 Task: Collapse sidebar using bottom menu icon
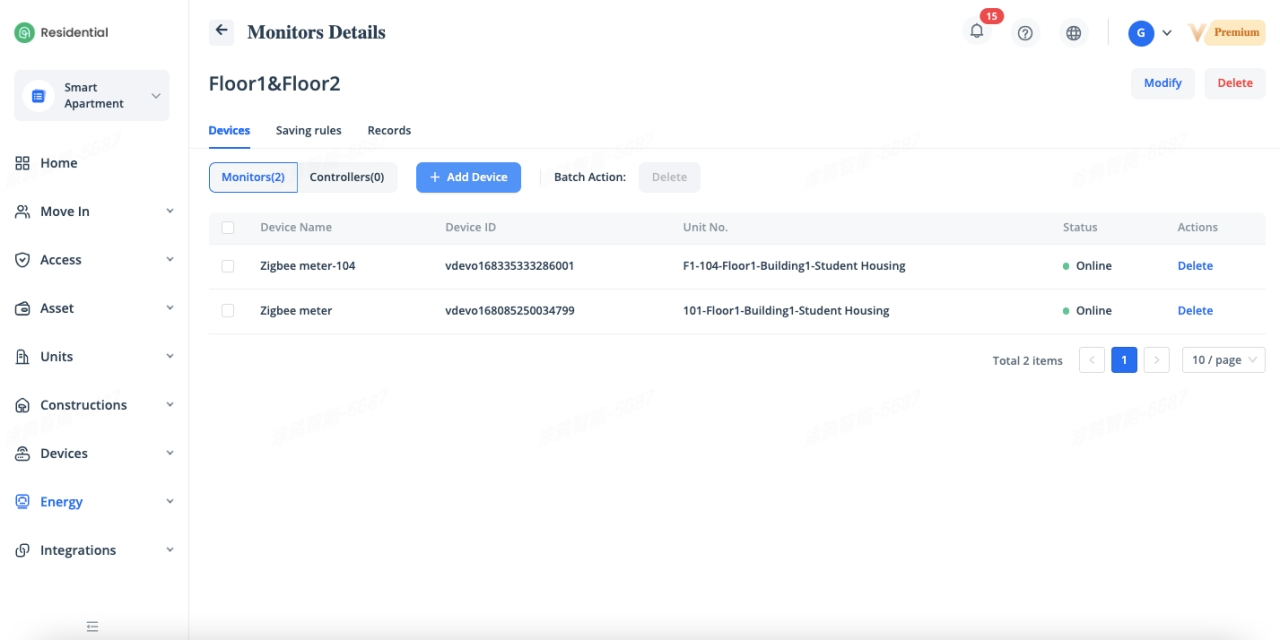pyautogui.click(x=92, y=627)
